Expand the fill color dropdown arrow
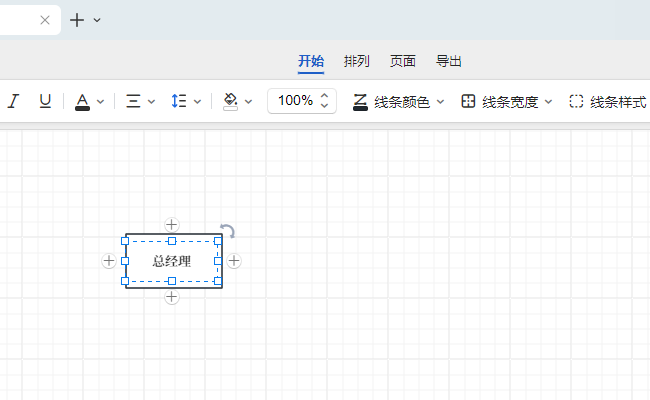The width and height of the screenshot is (650, 400). 248,102
